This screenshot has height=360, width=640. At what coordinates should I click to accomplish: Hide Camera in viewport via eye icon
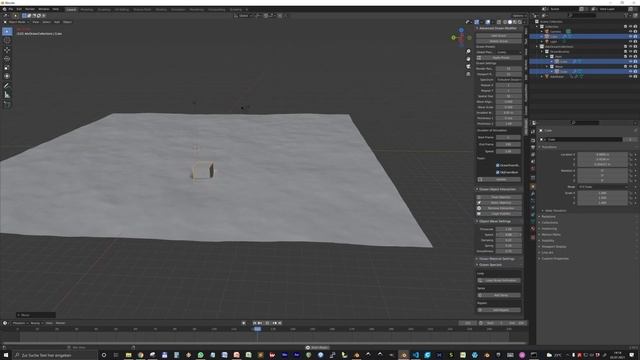click(x=630, y=31)
